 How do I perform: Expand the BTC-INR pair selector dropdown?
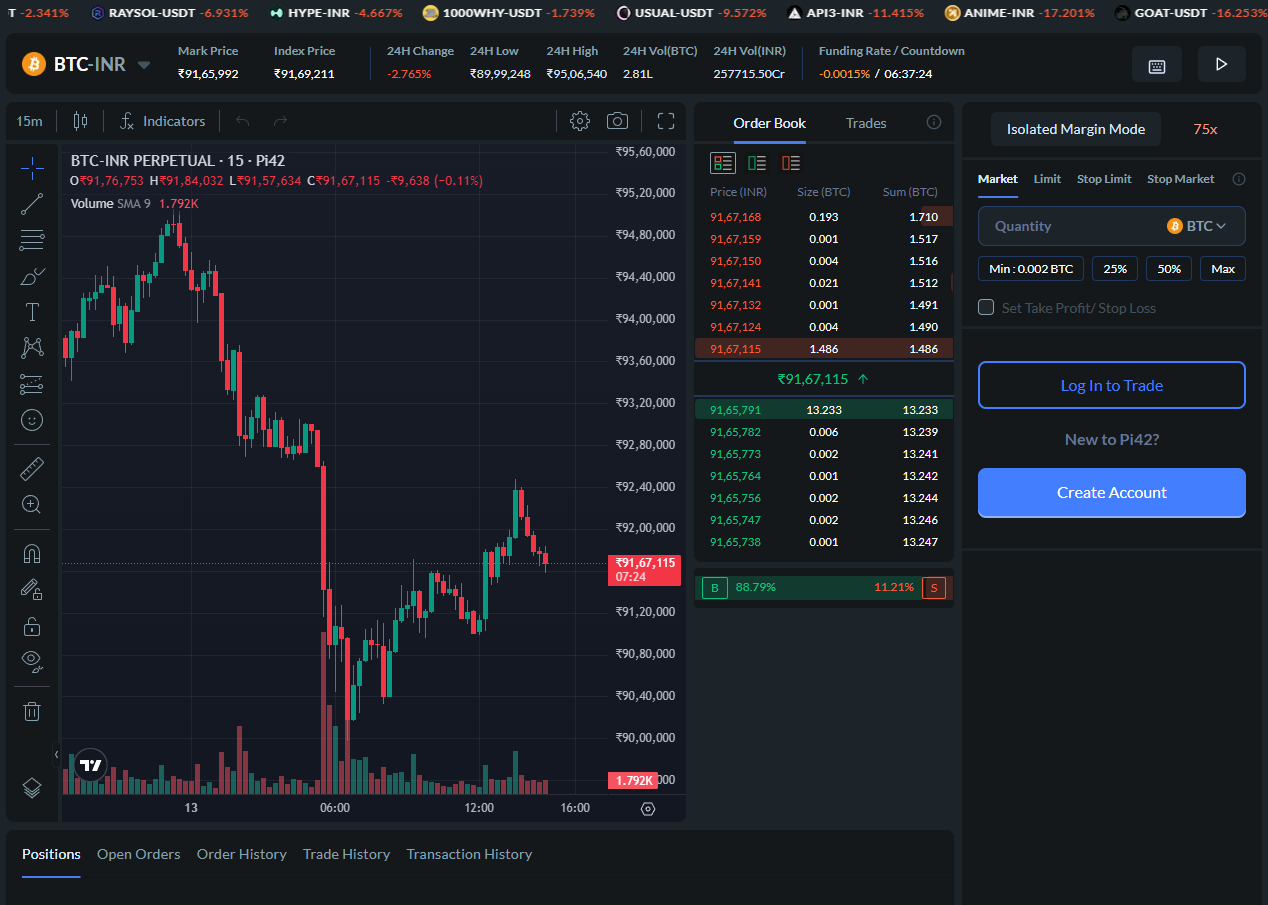(144, 65)
